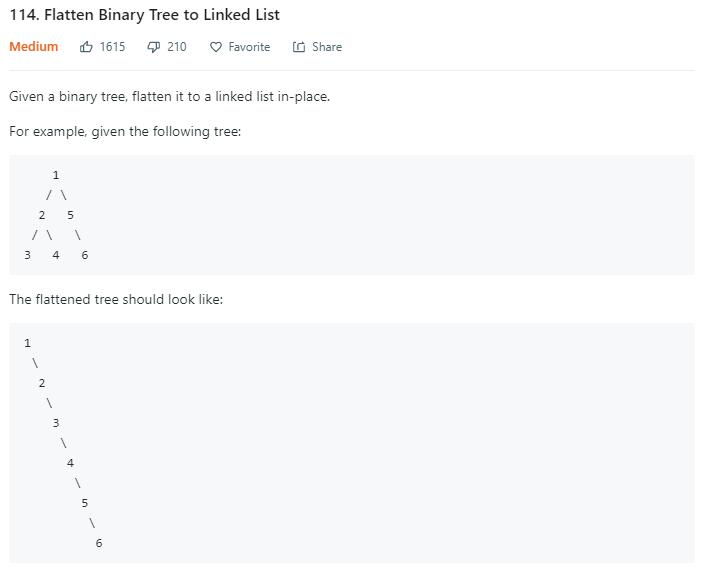Downvote the problem with thumbs-down icon
Screen dimensions: 701x583
[x=153, y=47]
